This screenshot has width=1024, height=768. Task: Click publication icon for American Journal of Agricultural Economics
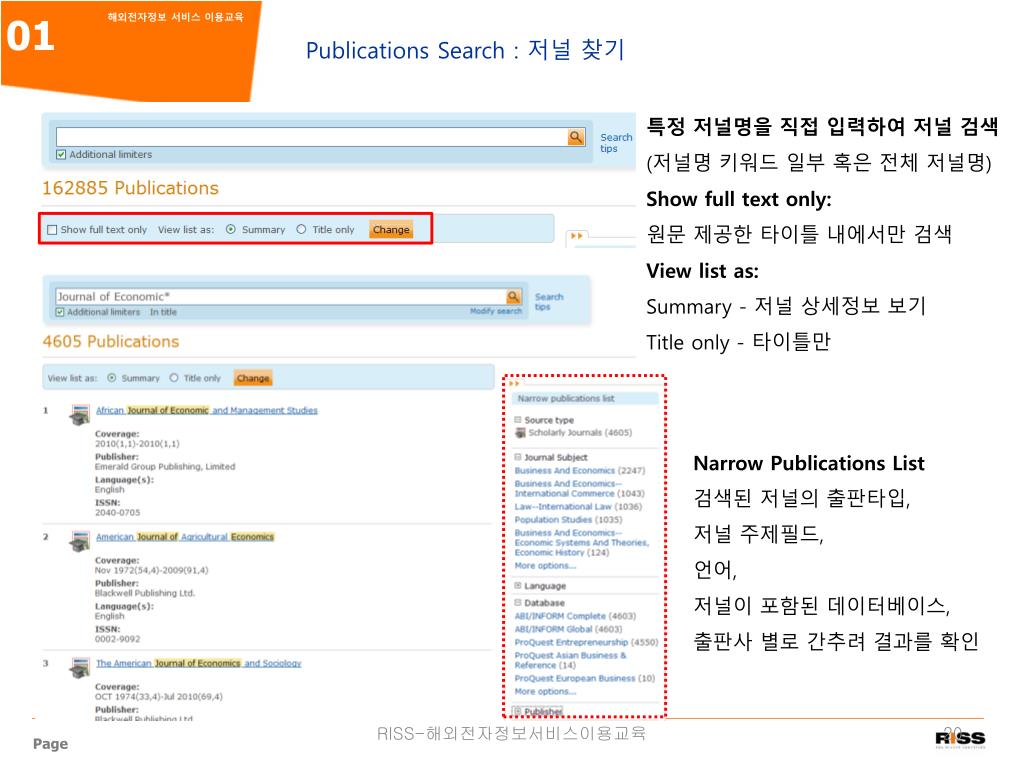pos(80,541)
